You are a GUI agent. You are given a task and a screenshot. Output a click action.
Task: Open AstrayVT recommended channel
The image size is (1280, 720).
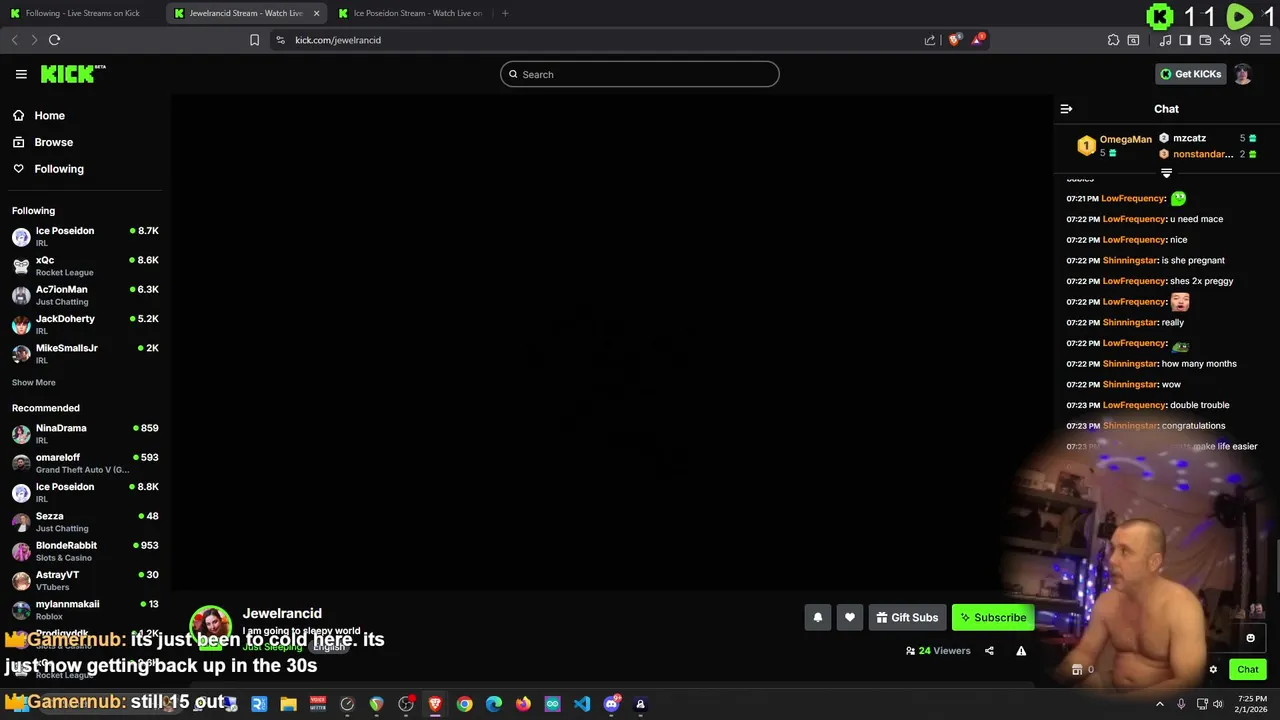tap(85, 580)
